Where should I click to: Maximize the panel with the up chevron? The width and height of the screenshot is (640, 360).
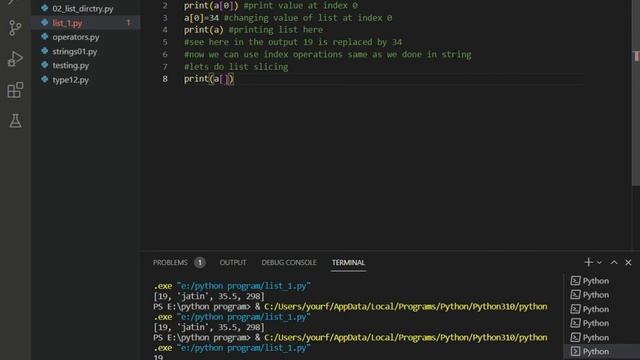coord(614,262)
